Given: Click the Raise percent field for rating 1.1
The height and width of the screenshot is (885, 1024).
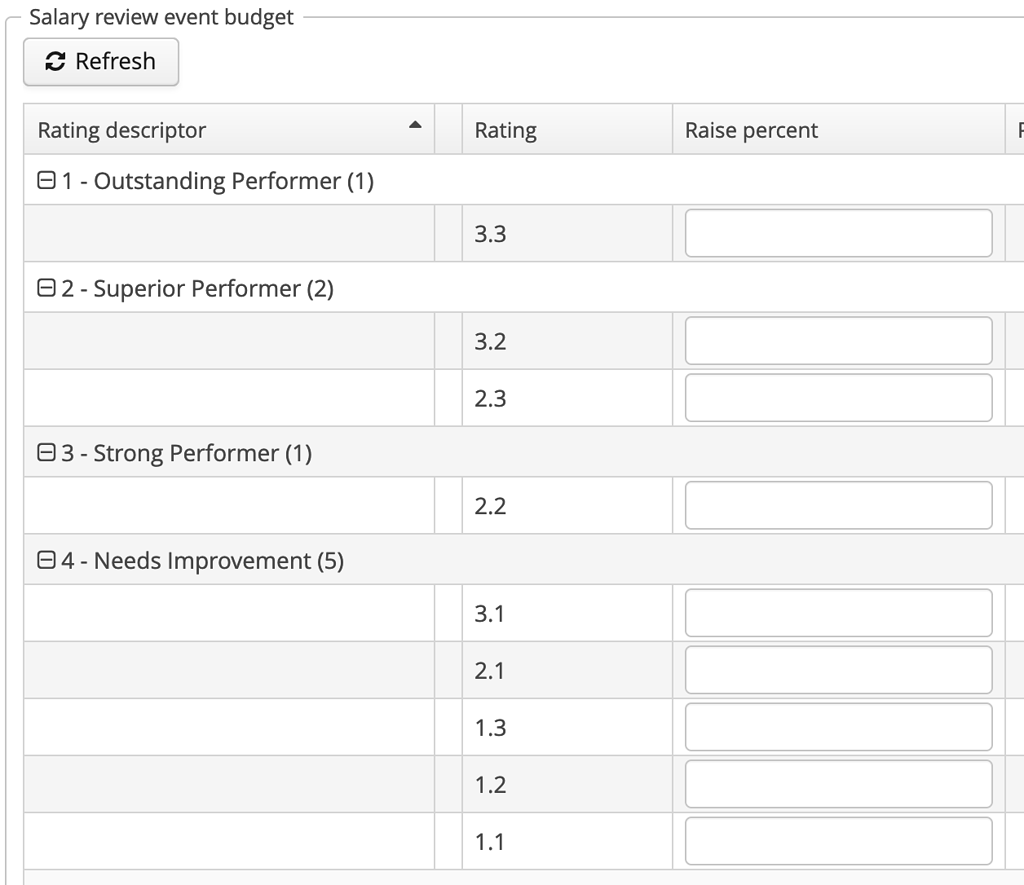Looking at the screenshot, I should point(837,841).
